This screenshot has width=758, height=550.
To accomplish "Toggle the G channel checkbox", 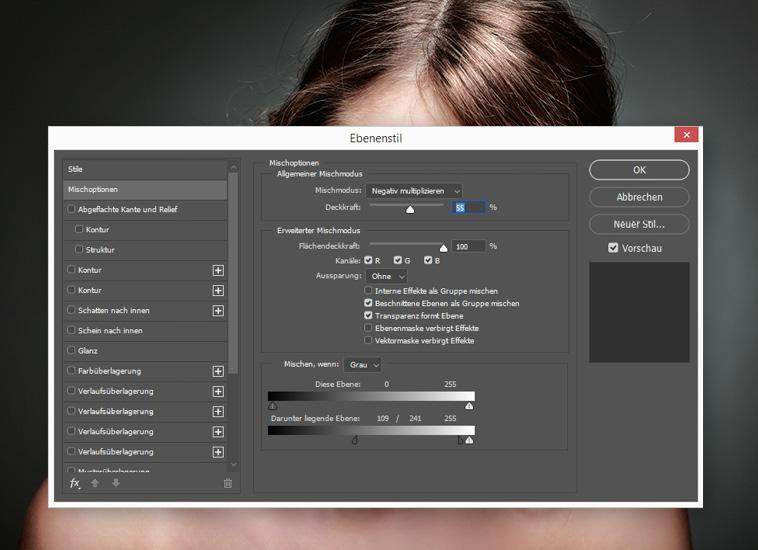I will 398,260.
